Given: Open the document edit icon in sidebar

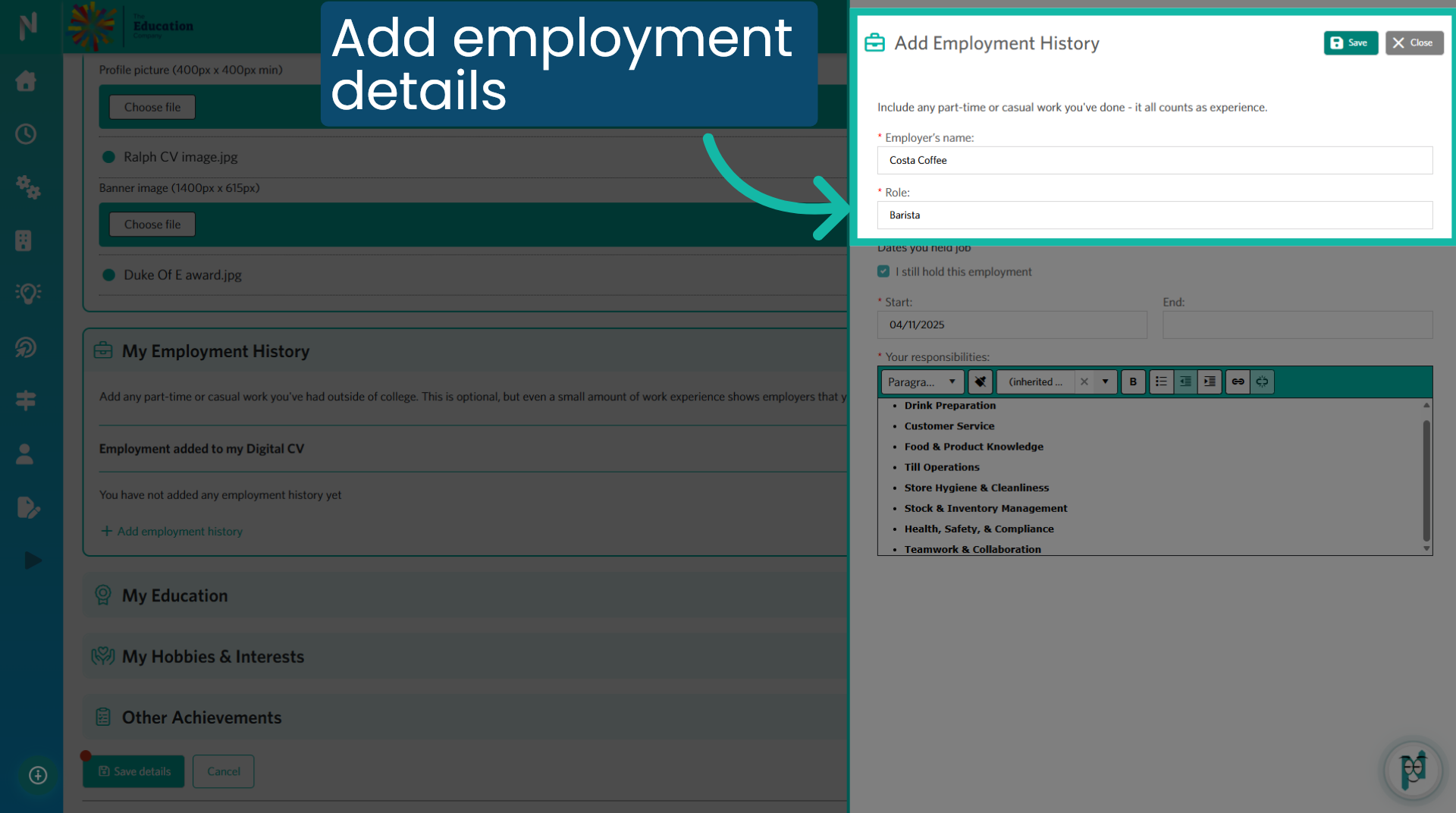Looking at the screenshot, I should click(x=27, y=507).
